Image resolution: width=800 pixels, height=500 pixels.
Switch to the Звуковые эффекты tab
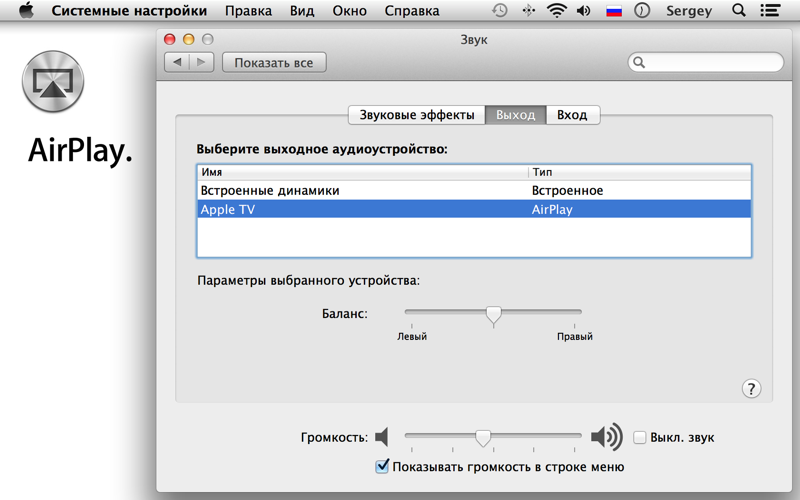pyautogui.click(x=417, y=115)
